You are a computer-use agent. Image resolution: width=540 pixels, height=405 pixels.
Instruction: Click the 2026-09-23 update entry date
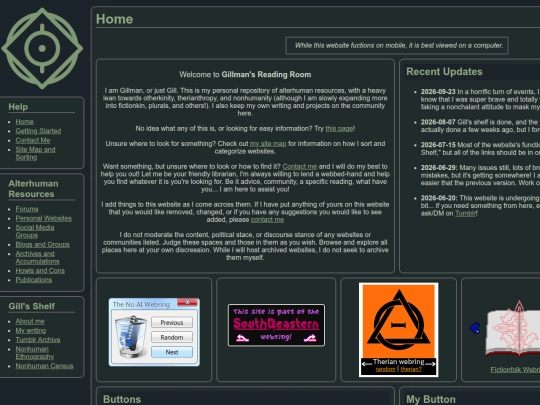pos(438,92)
